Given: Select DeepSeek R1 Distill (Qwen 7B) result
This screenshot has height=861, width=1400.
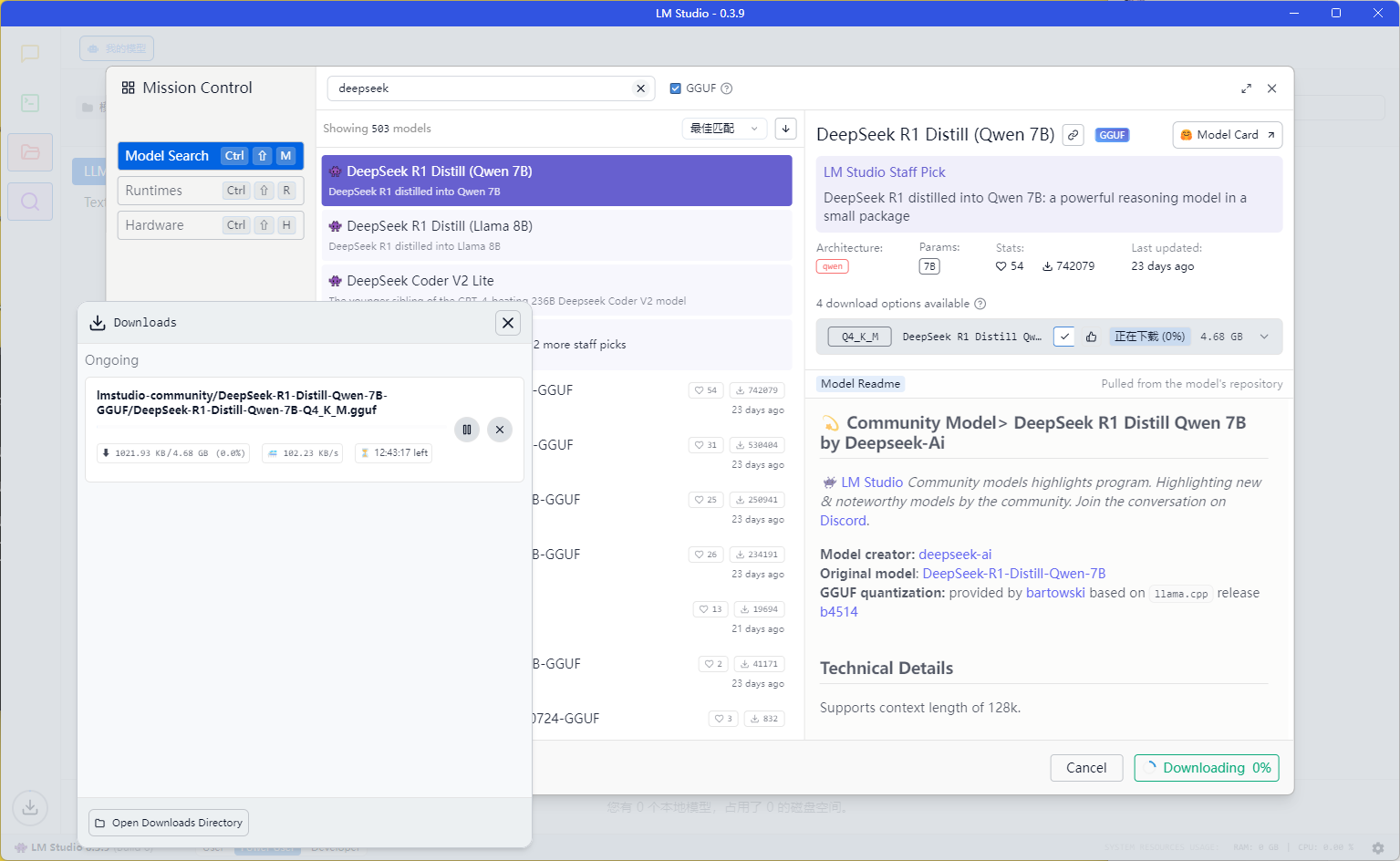Looking at the screenshot, I should (x=556, y=181).
